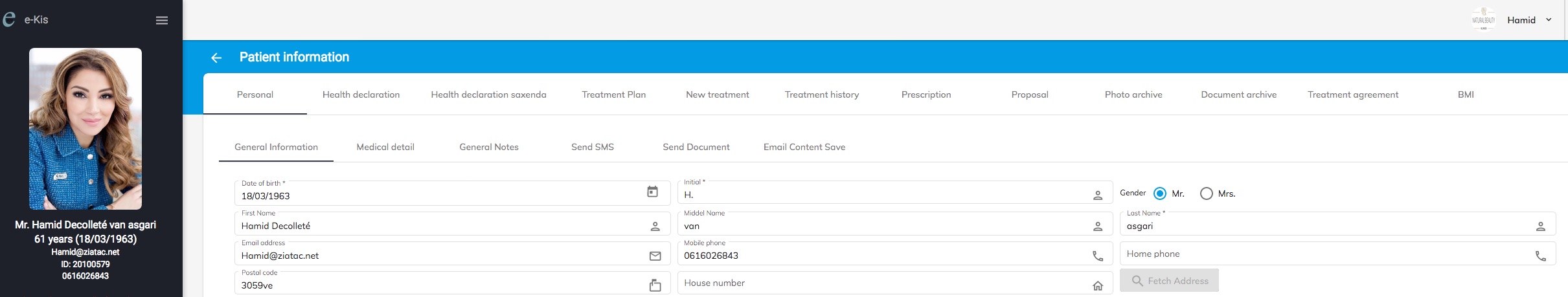
Task: Expand the Hamid user dropdown arrow
Action: pyautogui.click(x=1549, y=20)
